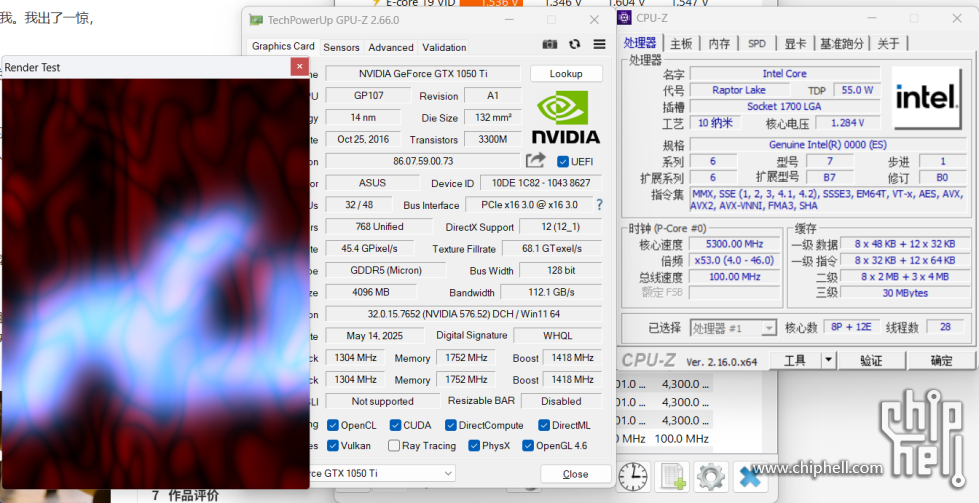Screen dimensions: 979x503
Task: Switch to the Validation tab
Action: 444,47
